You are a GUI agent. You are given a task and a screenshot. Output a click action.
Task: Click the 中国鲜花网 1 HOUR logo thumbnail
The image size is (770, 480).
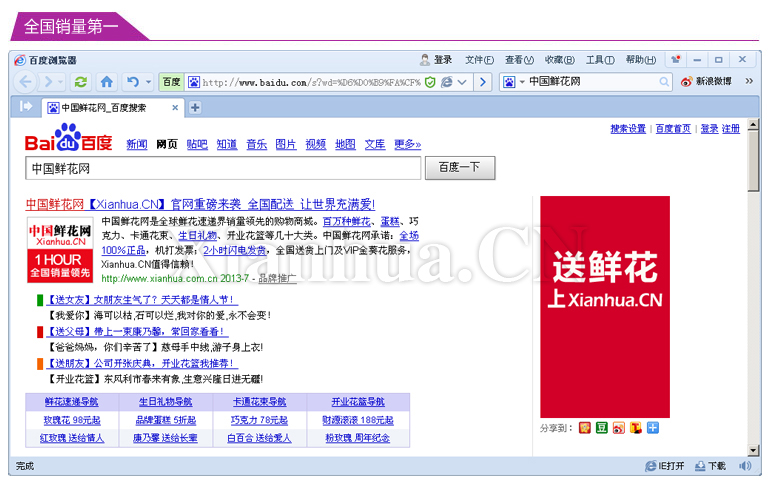click(x=60, y=250)
